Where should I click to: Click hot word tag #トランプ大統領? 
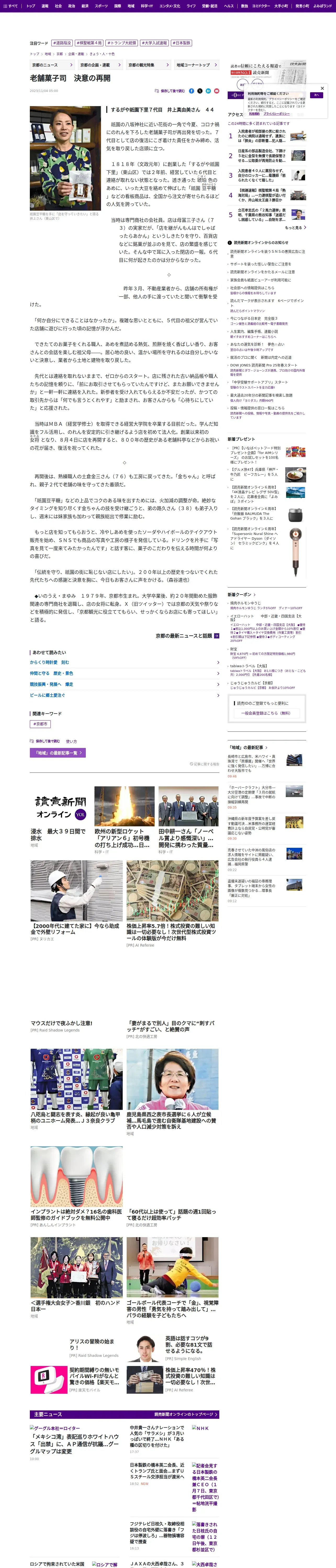(x=122, y=43)
